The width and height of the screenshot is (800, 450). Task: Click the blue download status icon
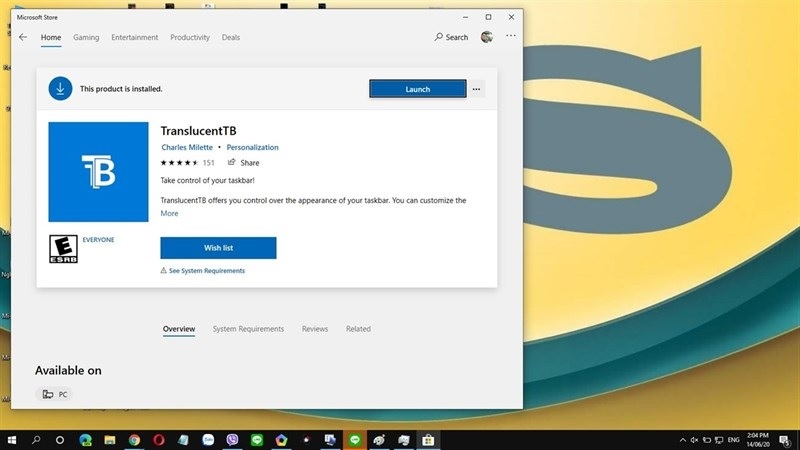[60, 89]
